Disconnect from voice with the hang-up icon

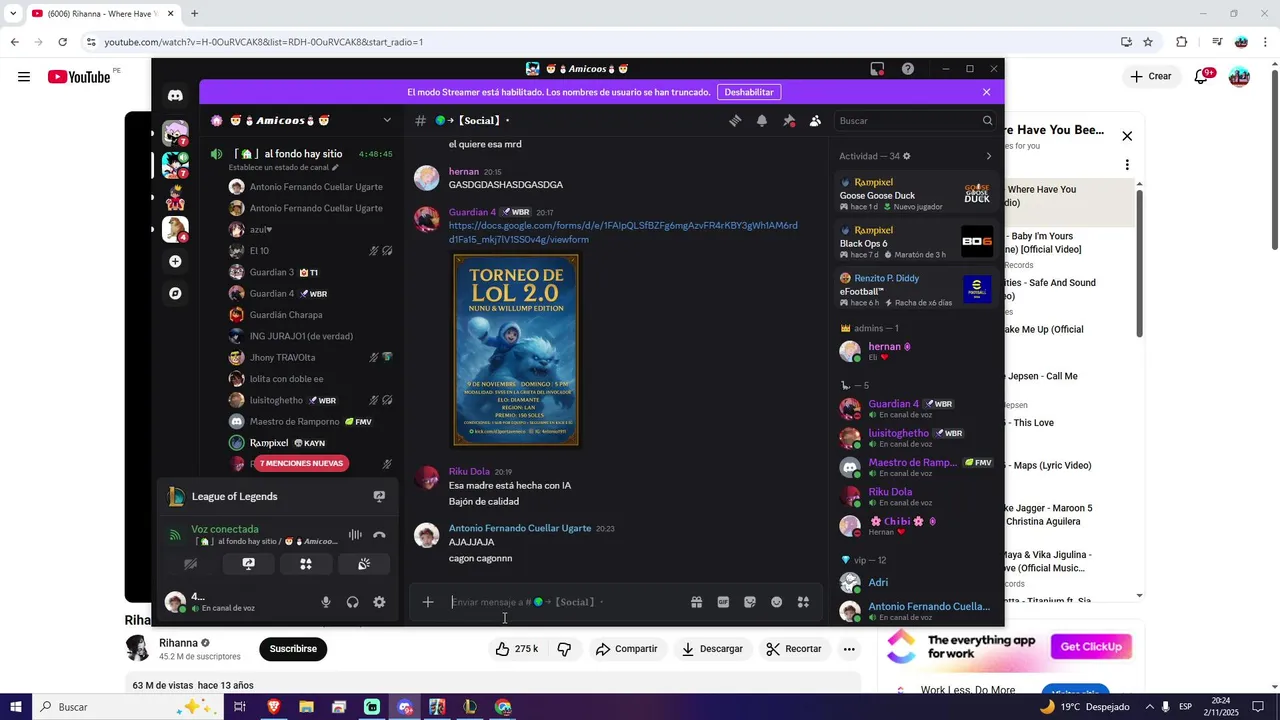(x=379, y=535)
